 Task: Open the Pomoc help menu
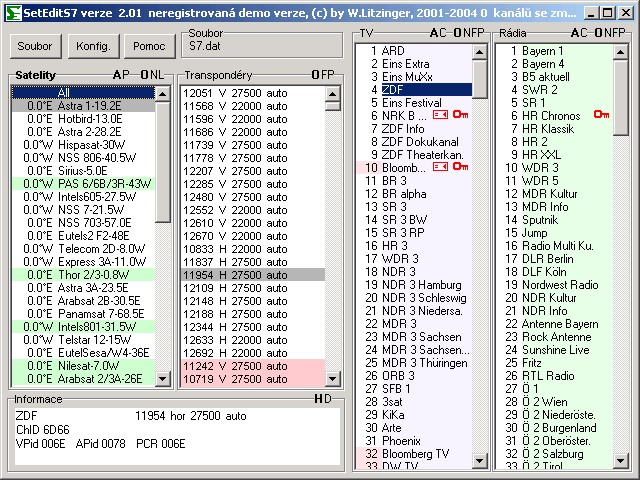click(x=149, y=46)
